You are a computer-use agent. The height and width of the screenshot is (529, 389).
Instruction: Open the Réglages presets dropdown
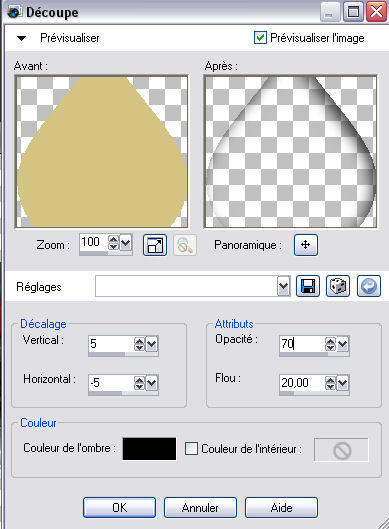coord(283,286)
